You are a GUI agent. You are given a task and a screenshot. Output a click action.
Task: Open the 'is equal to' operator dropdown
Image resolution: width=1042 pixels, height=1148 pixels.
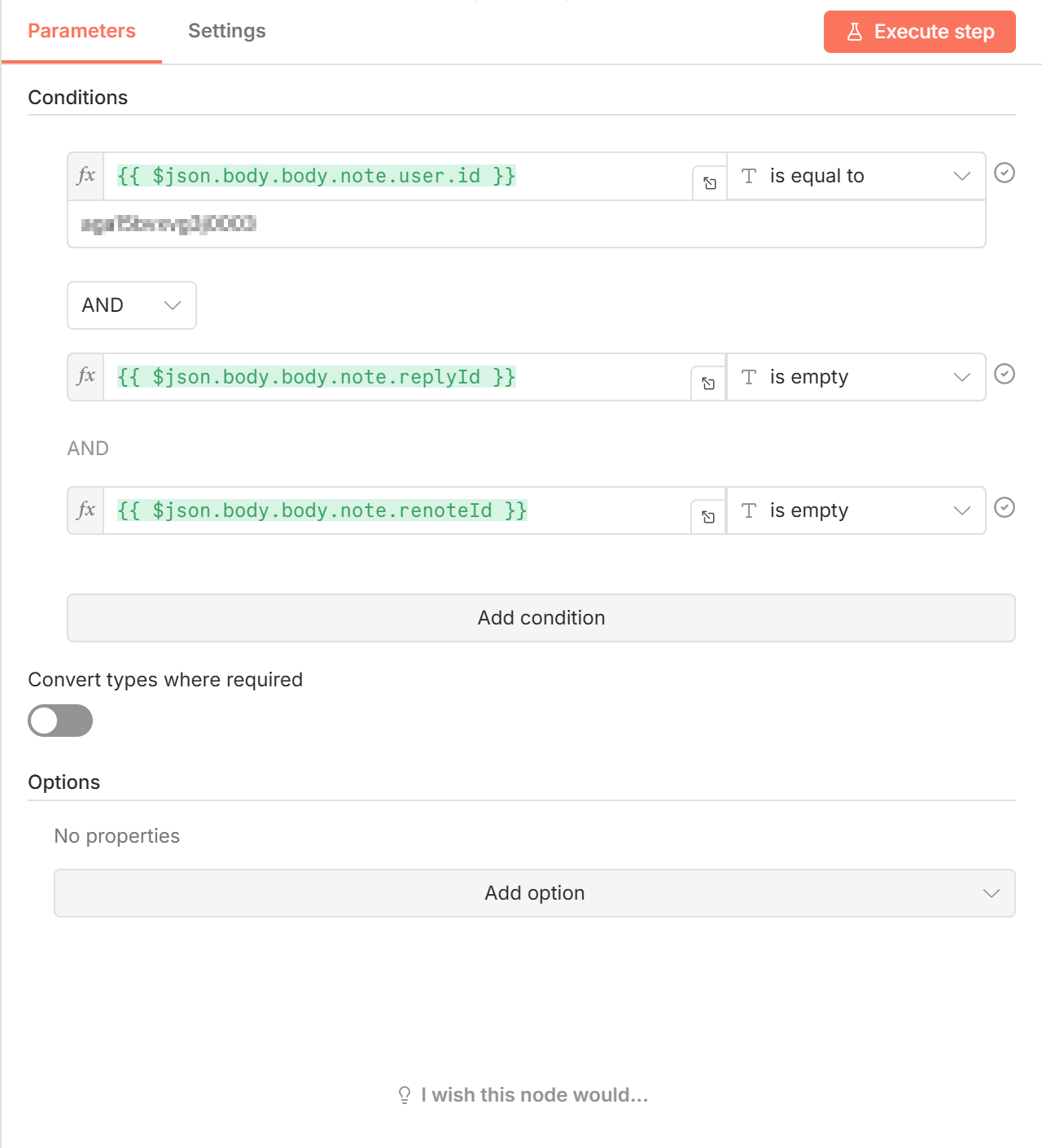(856, 176)
